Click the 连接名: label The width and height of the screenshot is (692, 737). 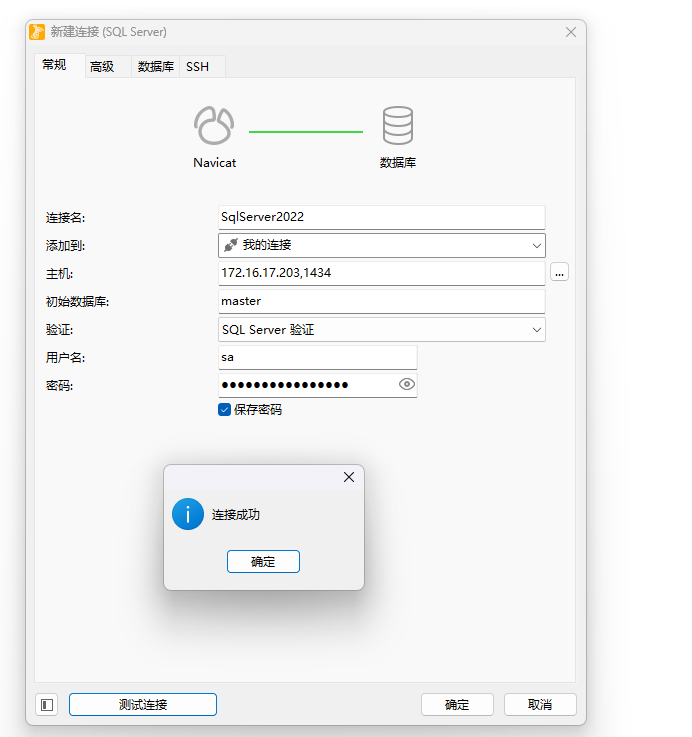click(65, 218)
